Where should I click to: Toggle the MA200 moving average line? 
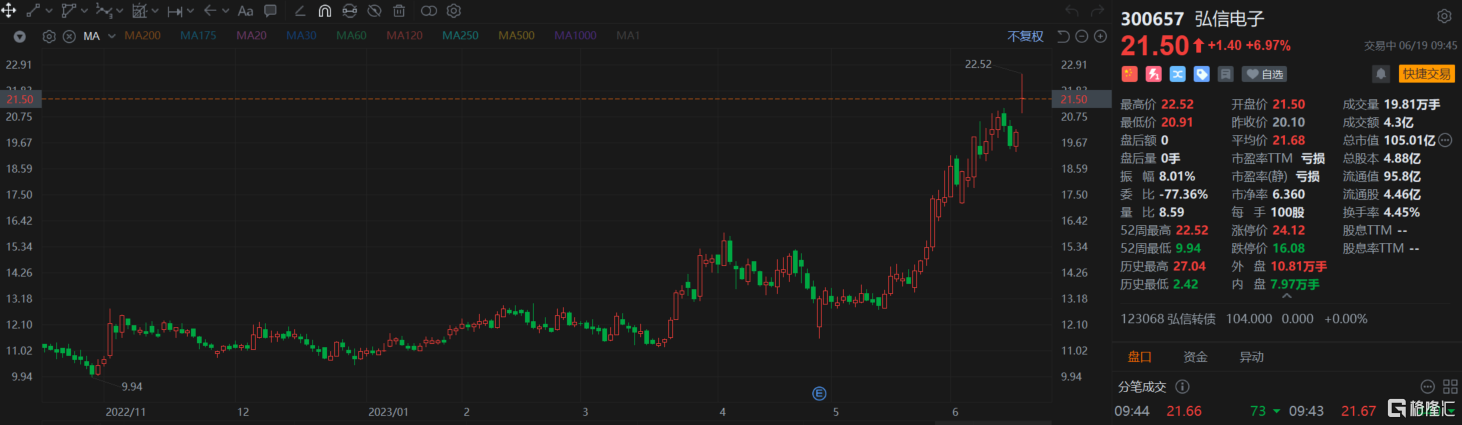[x=143, y=36]
